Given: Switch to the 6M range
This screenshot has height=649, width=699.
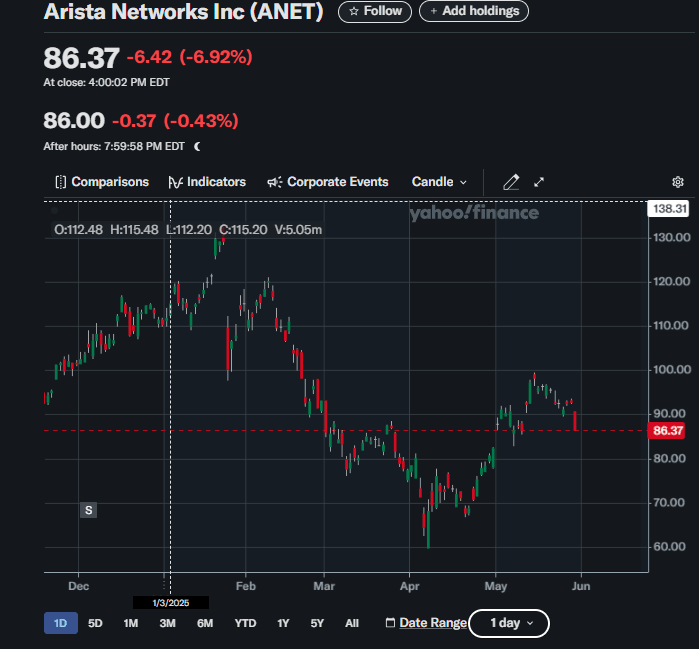Looking at the screenshot, I should [x=205, y=623].
